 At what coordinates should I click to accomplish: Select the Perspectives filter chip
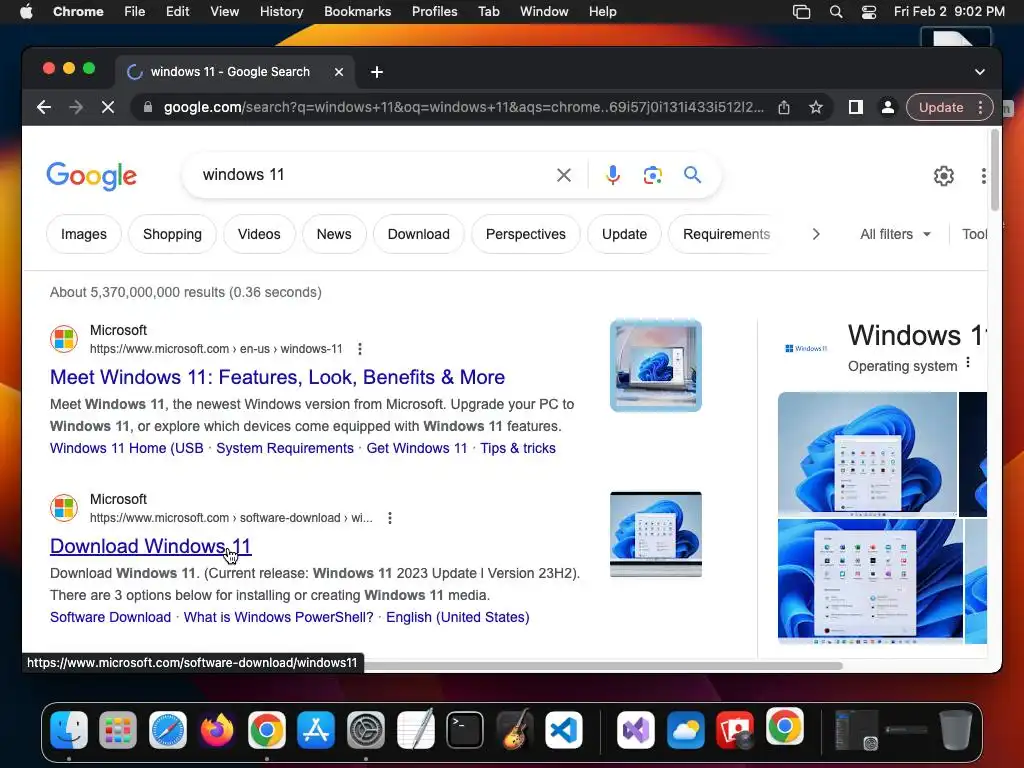(526, 234)
